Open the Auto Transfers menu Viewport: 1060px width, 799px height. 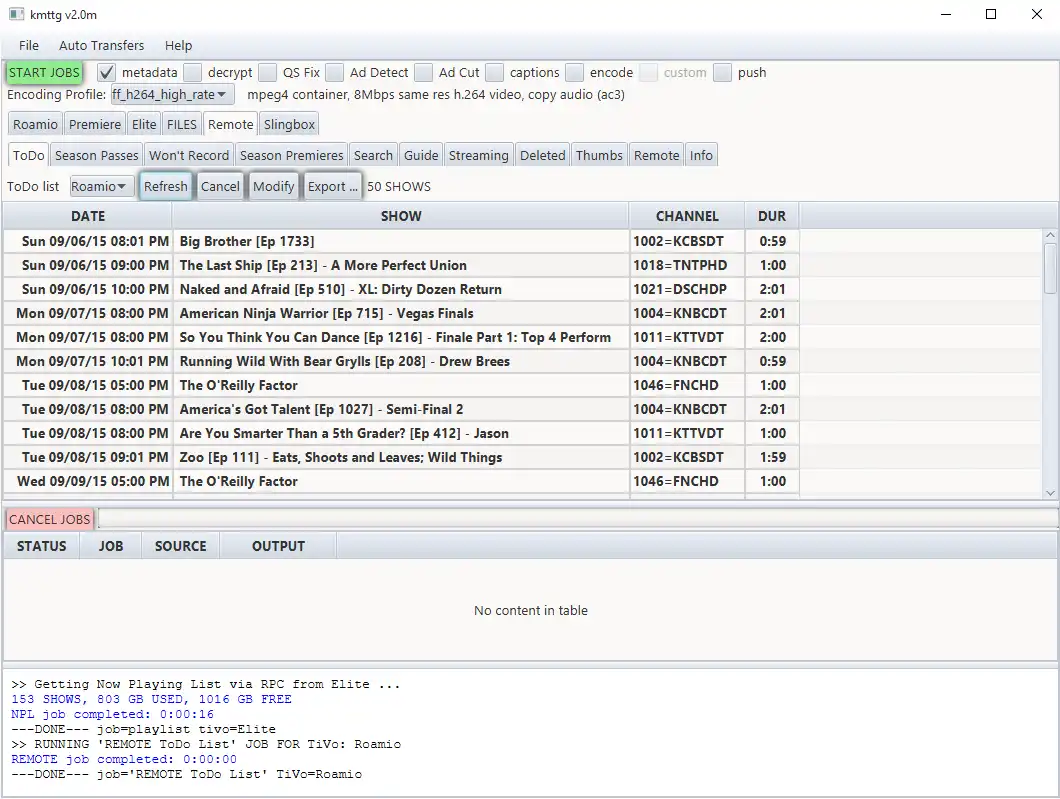pyautogui.click(x=101, y=46)
